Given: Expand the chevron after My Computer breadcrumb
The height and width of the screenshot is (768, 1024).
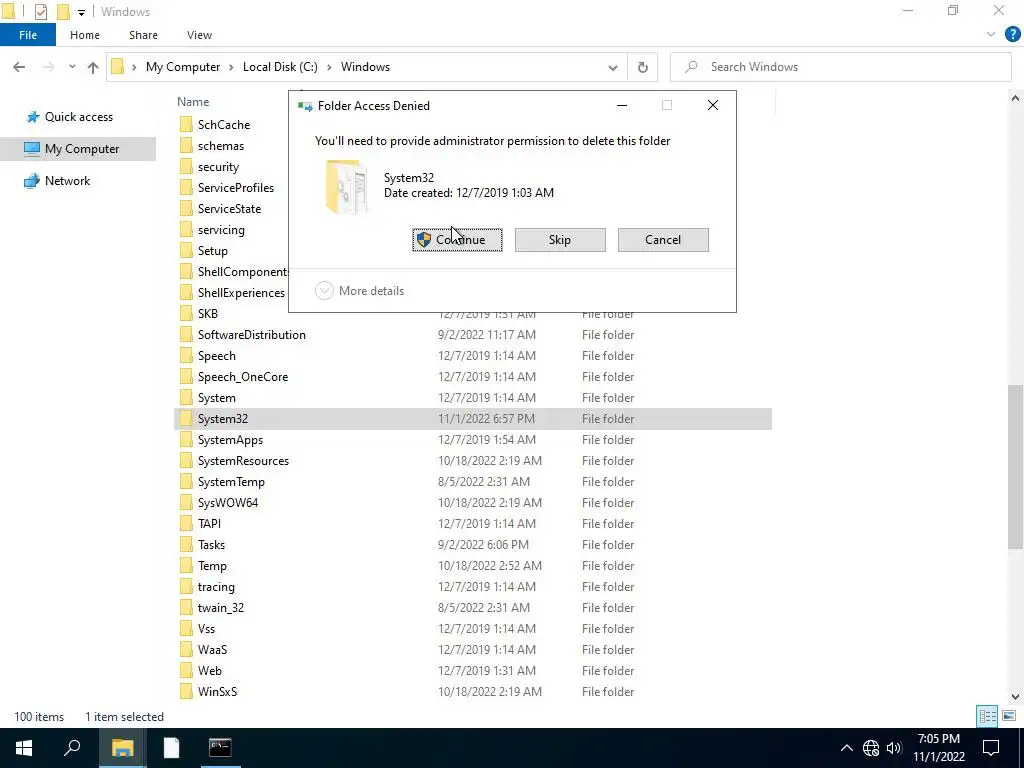Looking at the screenshot, I should click(x=231, y=67).
